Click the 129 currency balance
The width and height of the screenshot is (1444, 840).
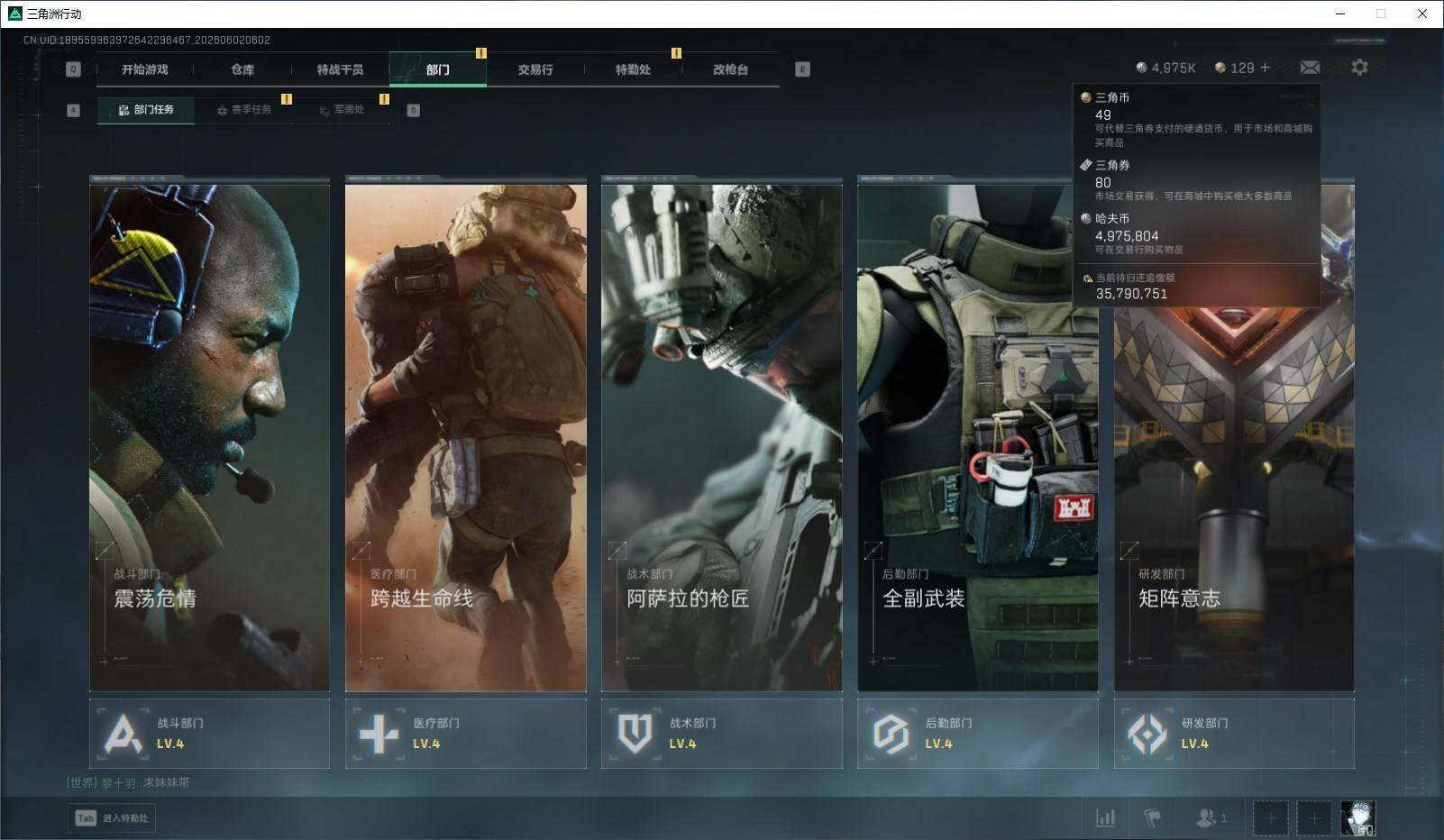[x=1235, y=68]
